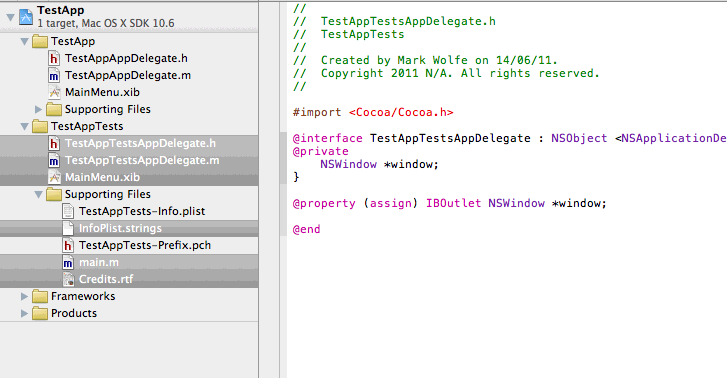This screenshot has height=378, width=727.
Task: Click 'IBOutlet' in the property line
Action: 453,203
